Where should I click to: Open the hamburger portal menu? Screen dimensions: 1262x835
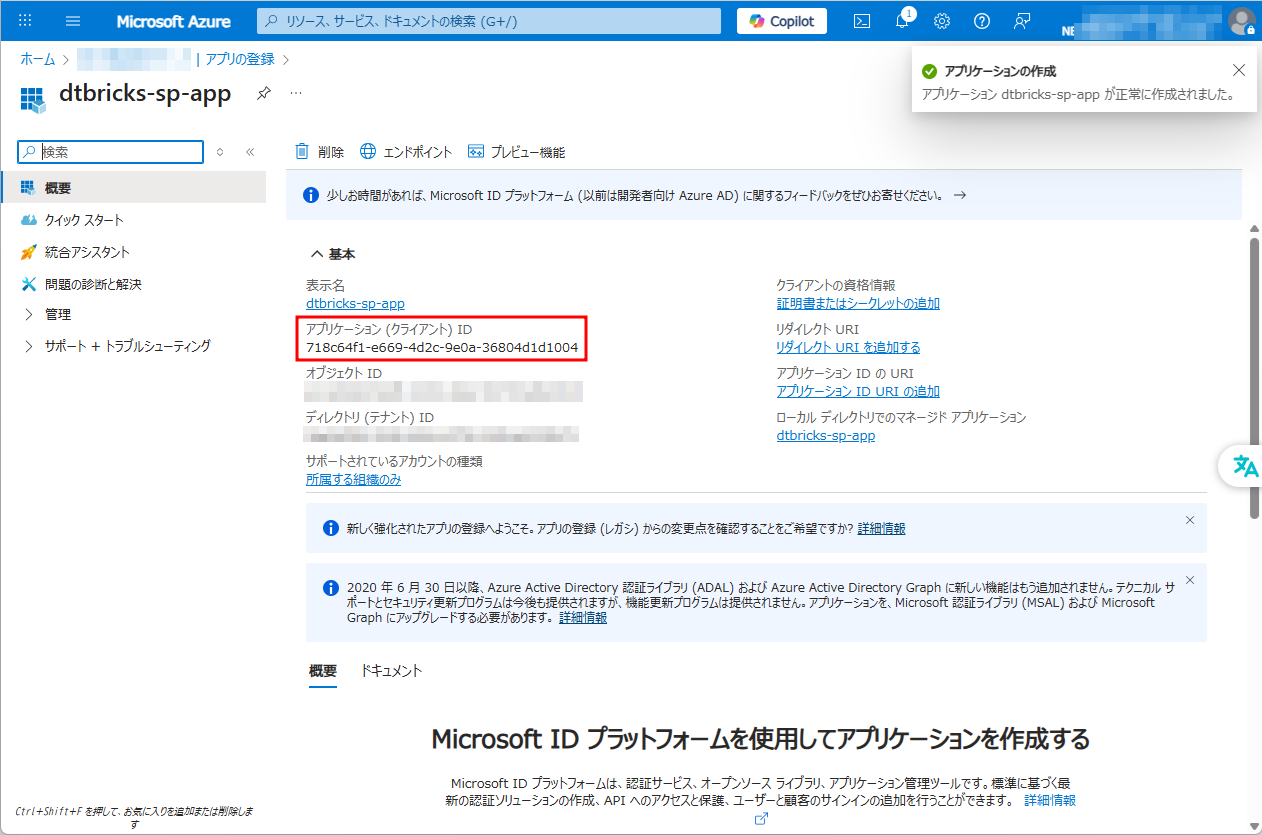coord(73,21)
